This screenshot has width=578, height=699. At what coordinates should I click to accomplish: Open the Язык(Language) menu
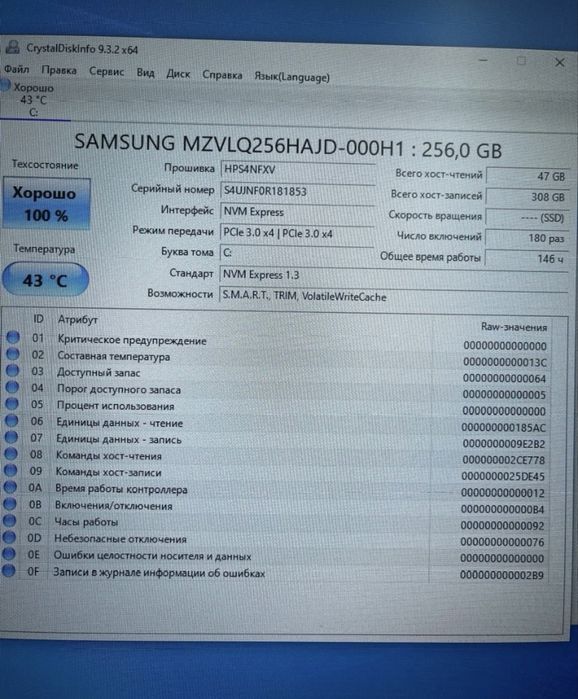(x=292, y=77)
